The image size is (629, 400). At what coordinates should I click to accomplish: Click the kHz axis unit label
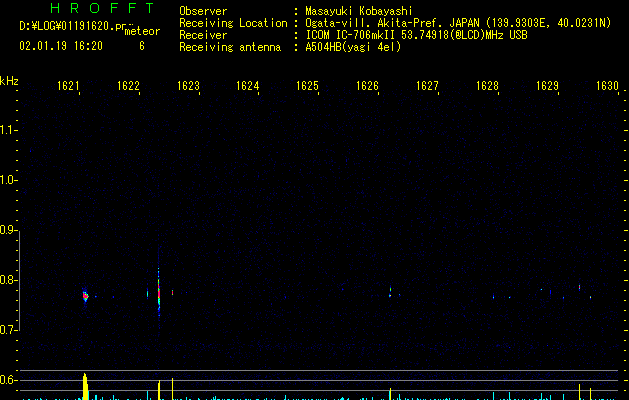click(9, 81)
